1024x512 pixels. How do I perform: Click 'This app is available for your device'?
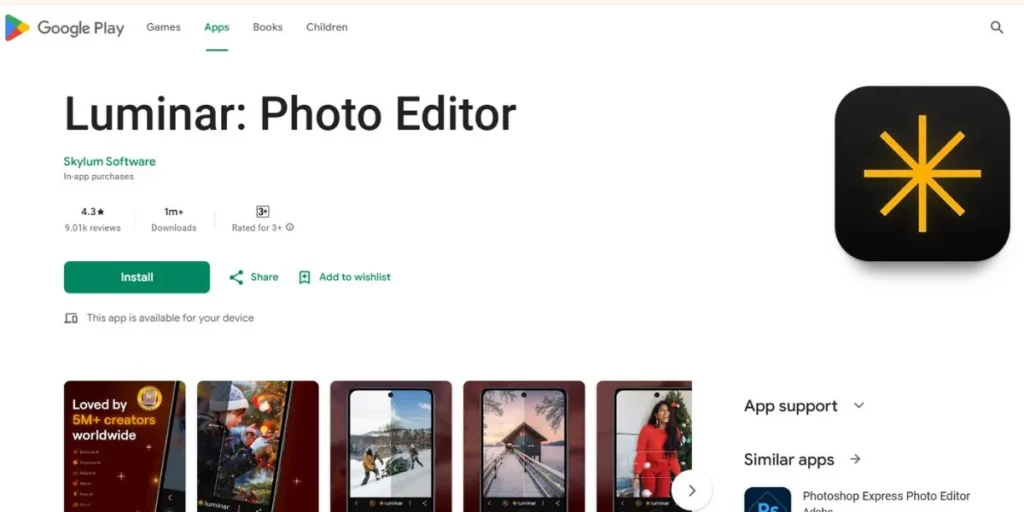pyautogui.click(x=170, y=318)
